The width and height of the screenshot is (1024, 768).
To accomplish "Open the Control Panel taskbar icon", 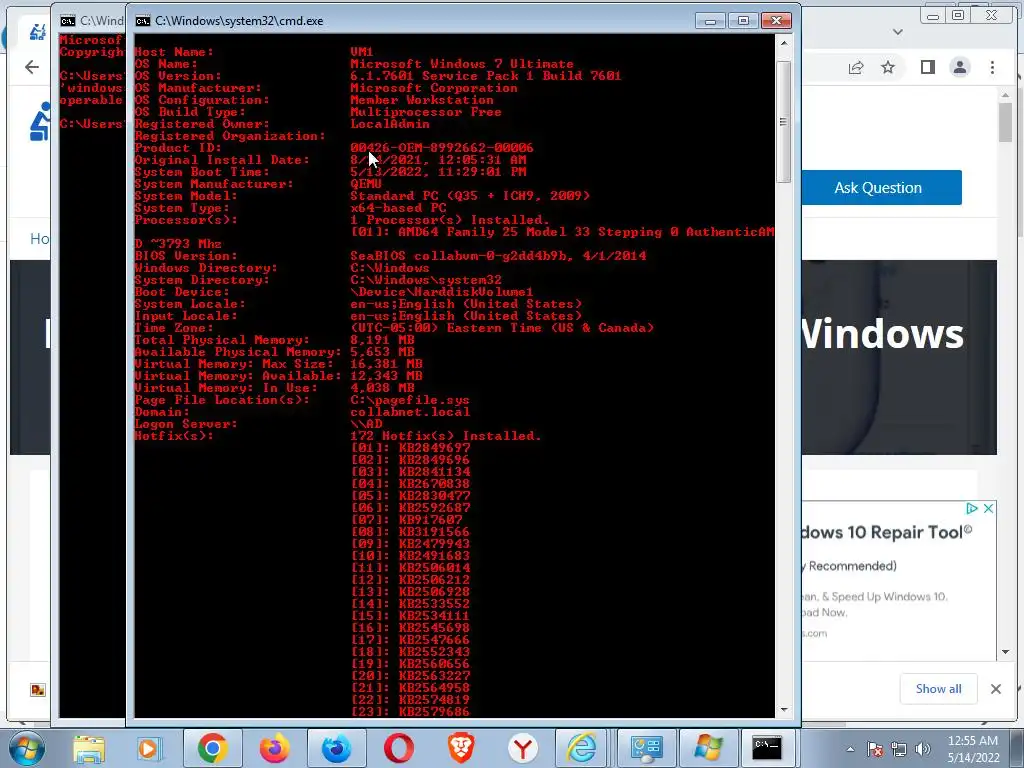I will pos(646,748).
